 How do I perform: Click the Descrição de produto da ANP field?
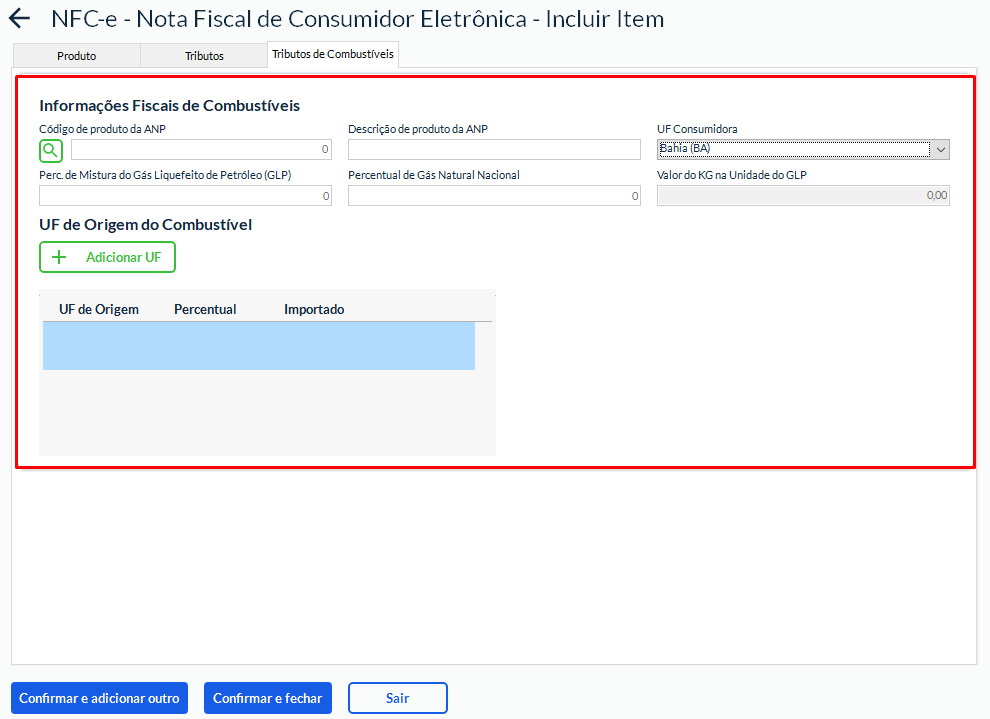tap(494, 150)
